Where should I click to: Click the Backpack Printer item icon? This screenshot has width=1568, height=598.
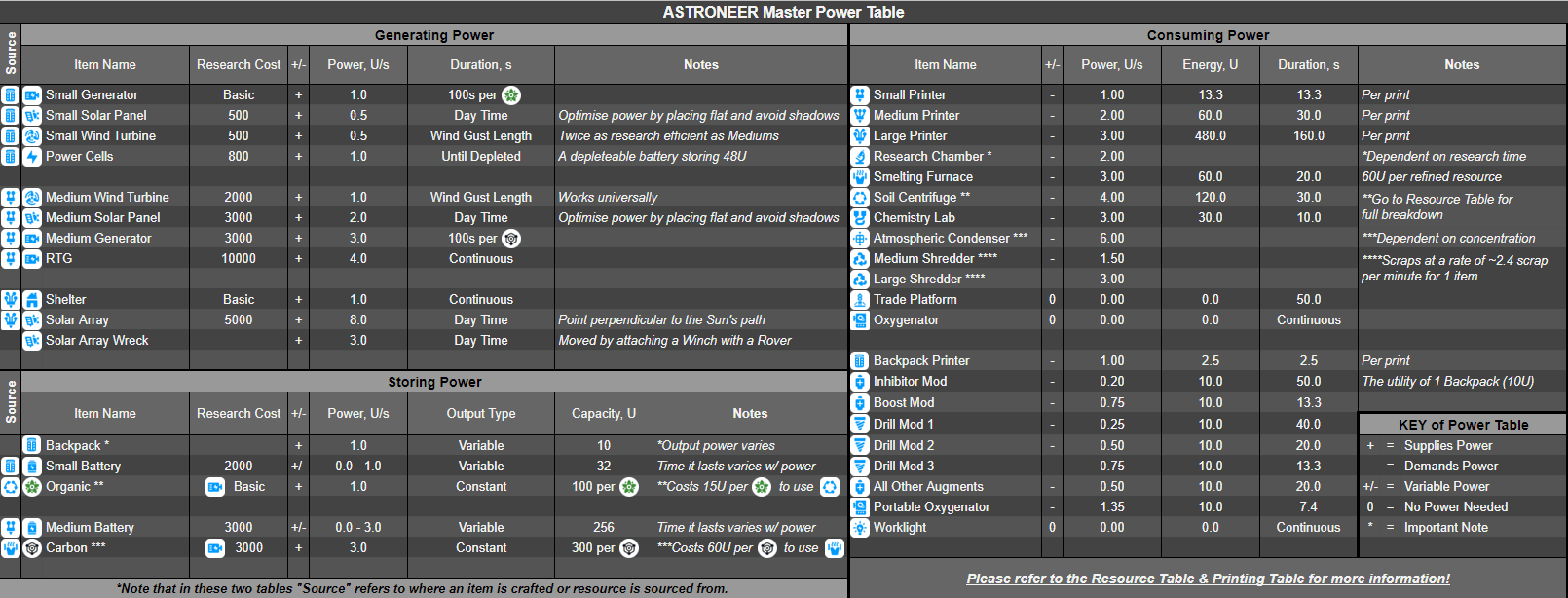(x=860, y=361)
